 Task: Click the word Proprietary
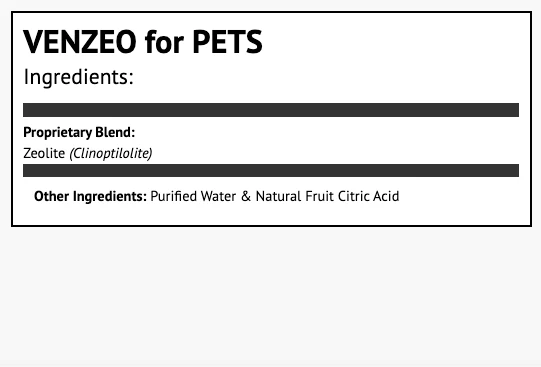click(57, 132)
